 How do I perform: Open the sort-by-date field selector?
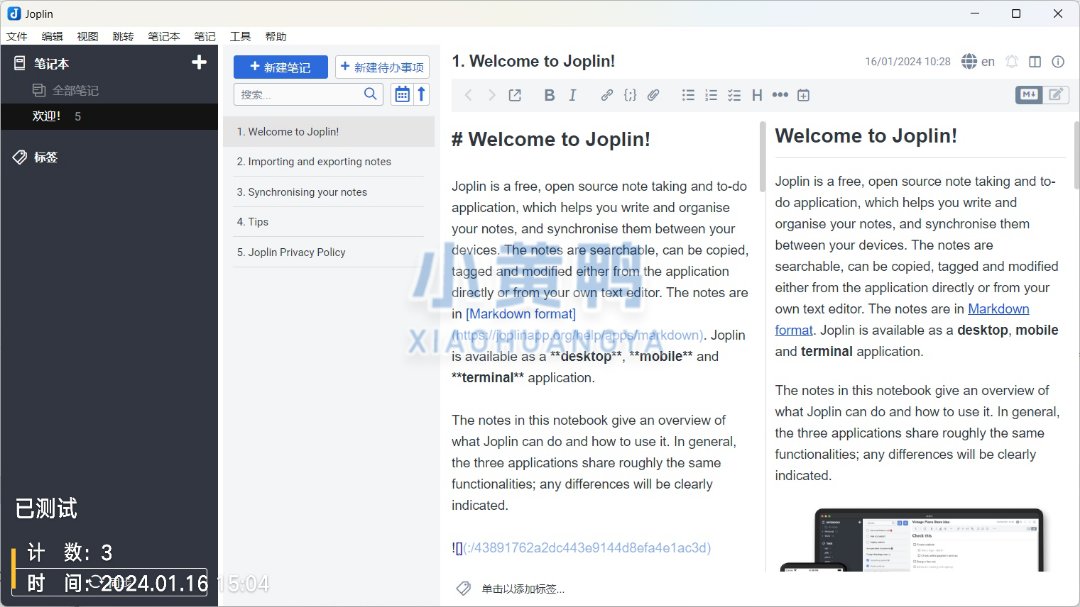[402, 94]
